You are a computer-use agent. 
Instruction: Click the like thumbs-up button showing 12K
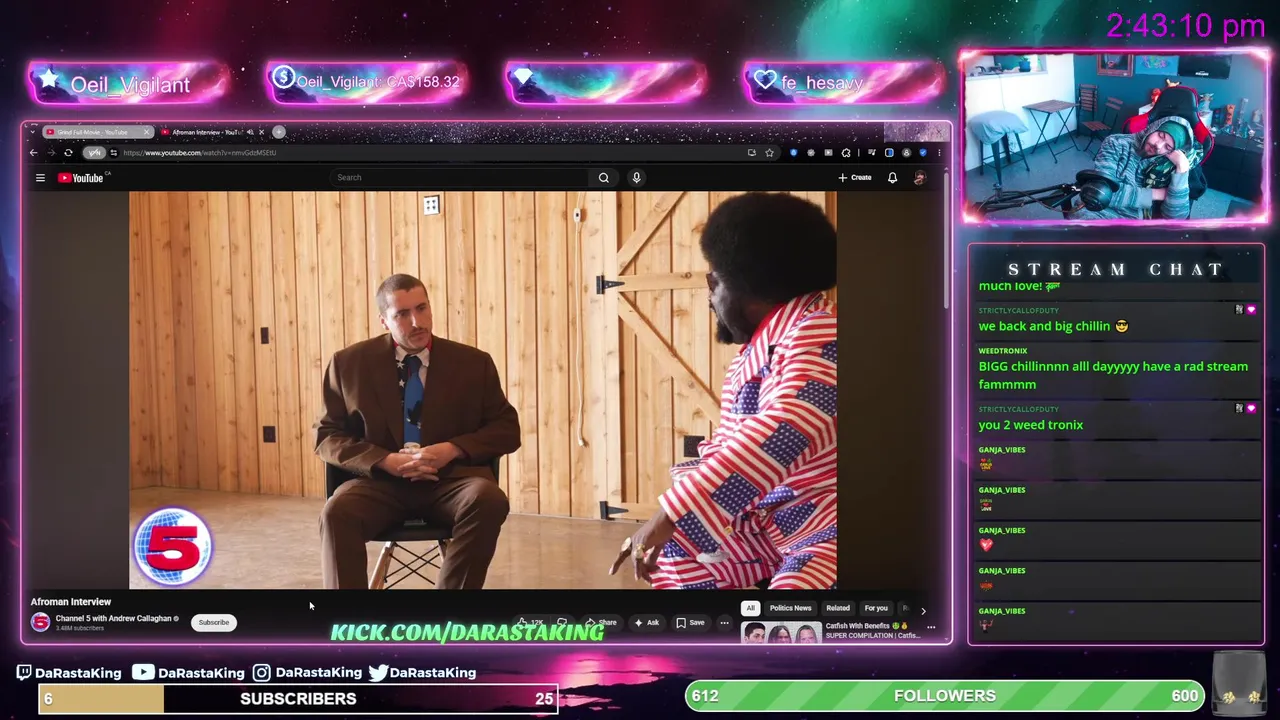coord(529,623)
